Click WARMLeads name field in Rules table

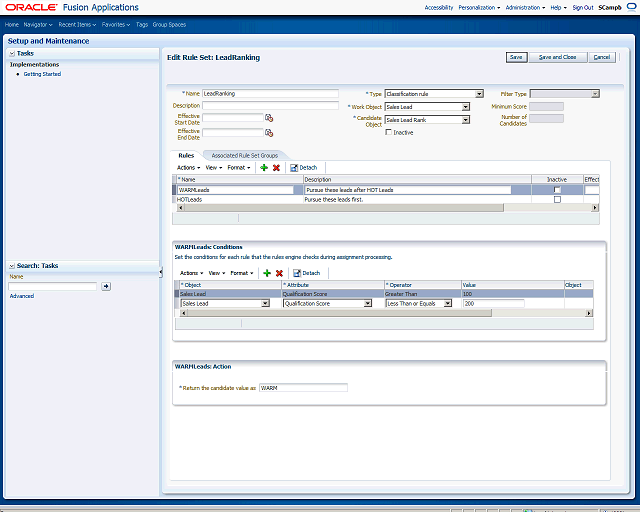(x=236, y=190)
